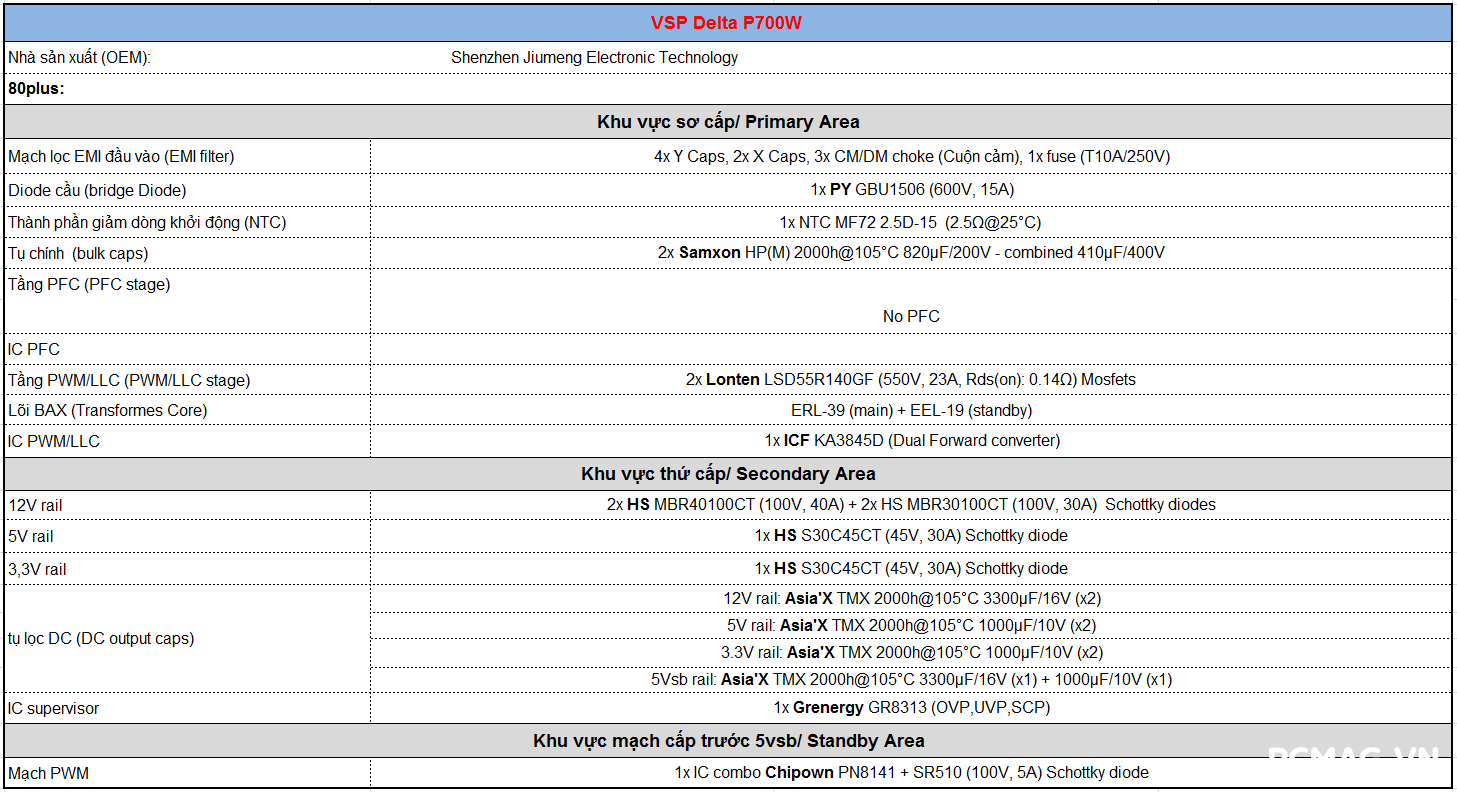The width and height of the screenshot is (1457, 792).
Task: Select the Samxon bulk caps value cell
Action: [910, 253]
